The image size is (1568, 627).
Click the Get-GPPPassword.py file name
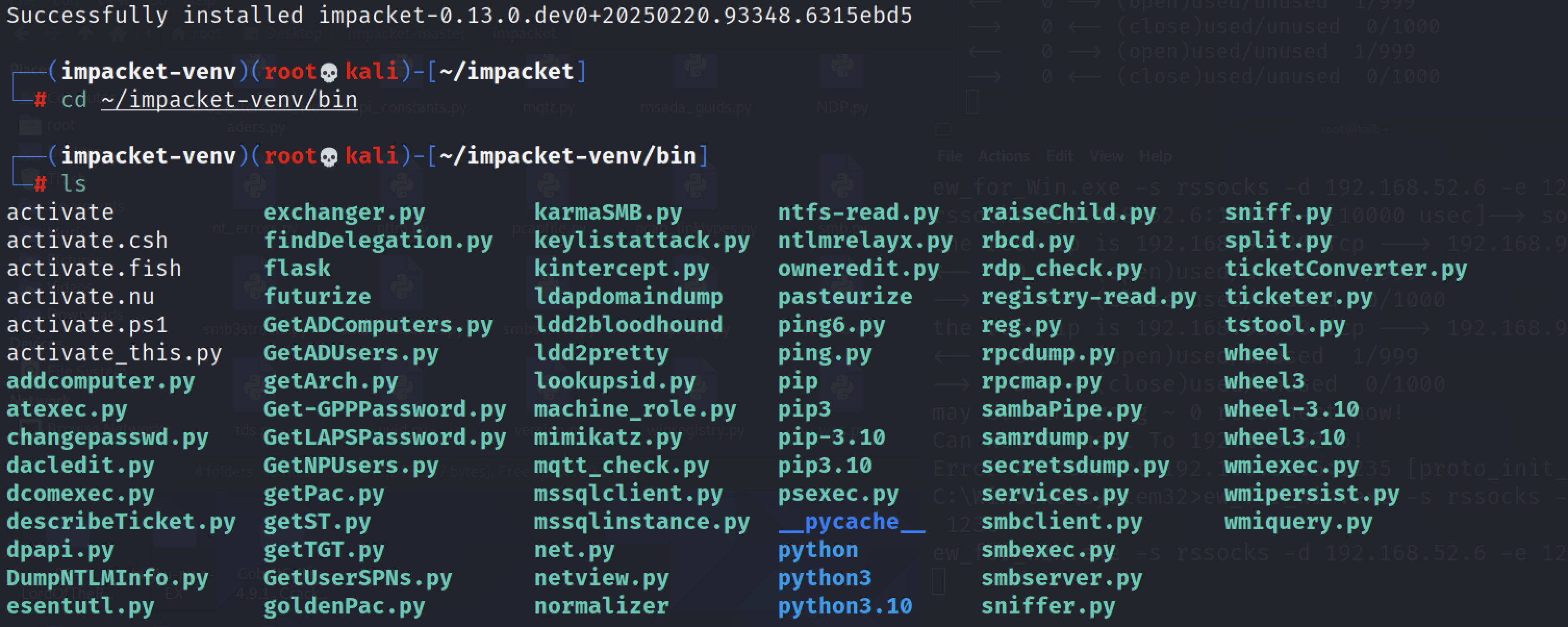[384, 409]
